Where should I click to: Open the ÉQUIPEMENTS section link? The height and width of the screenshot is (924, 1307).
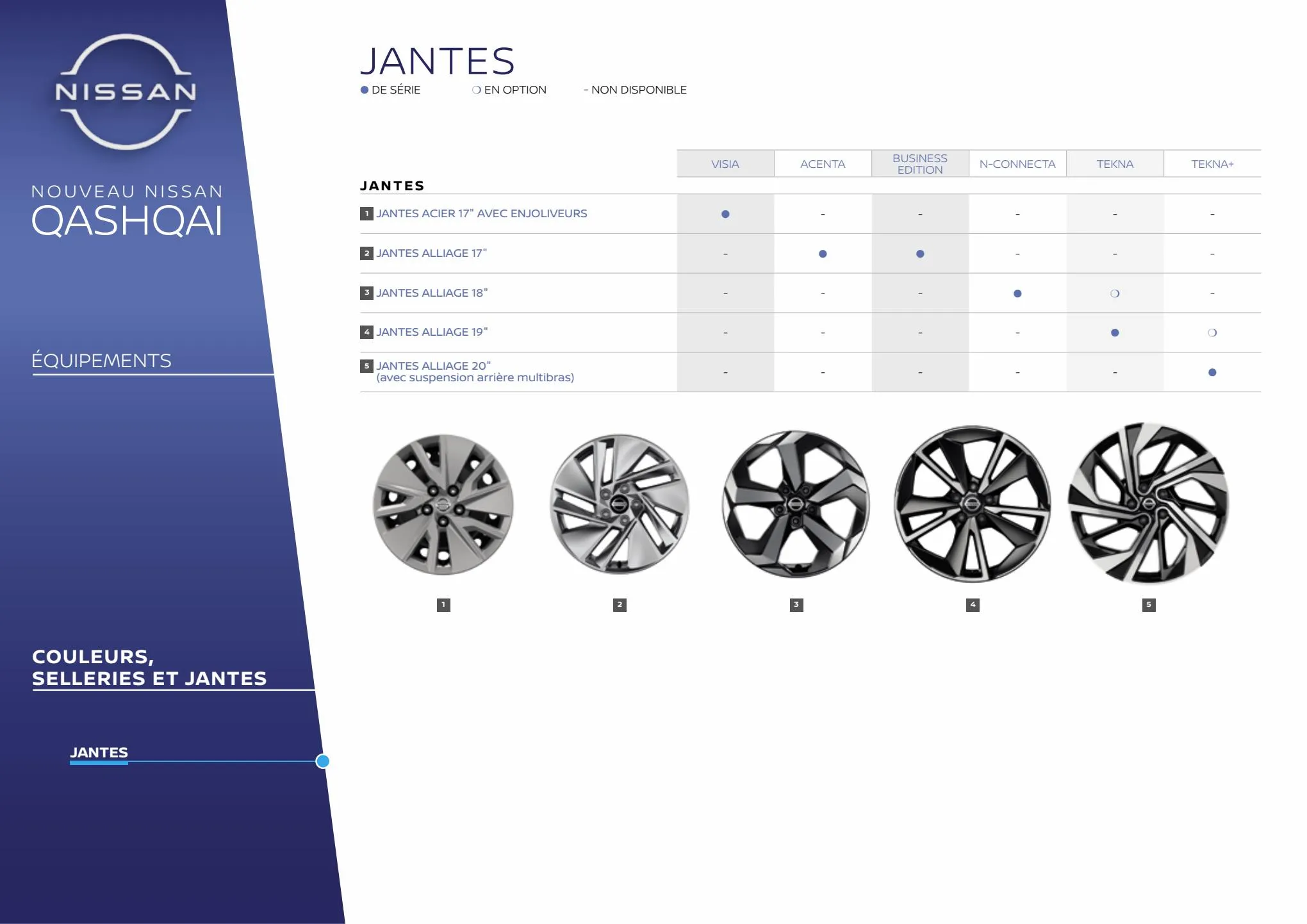tap(102, 360)
